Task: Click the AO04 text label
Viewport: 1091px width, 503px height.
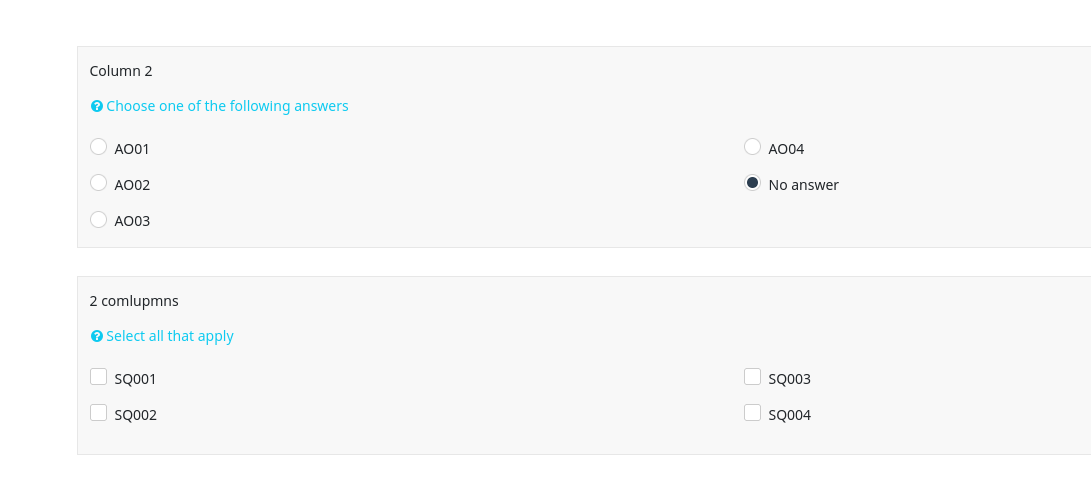Action: click(786, 149)
